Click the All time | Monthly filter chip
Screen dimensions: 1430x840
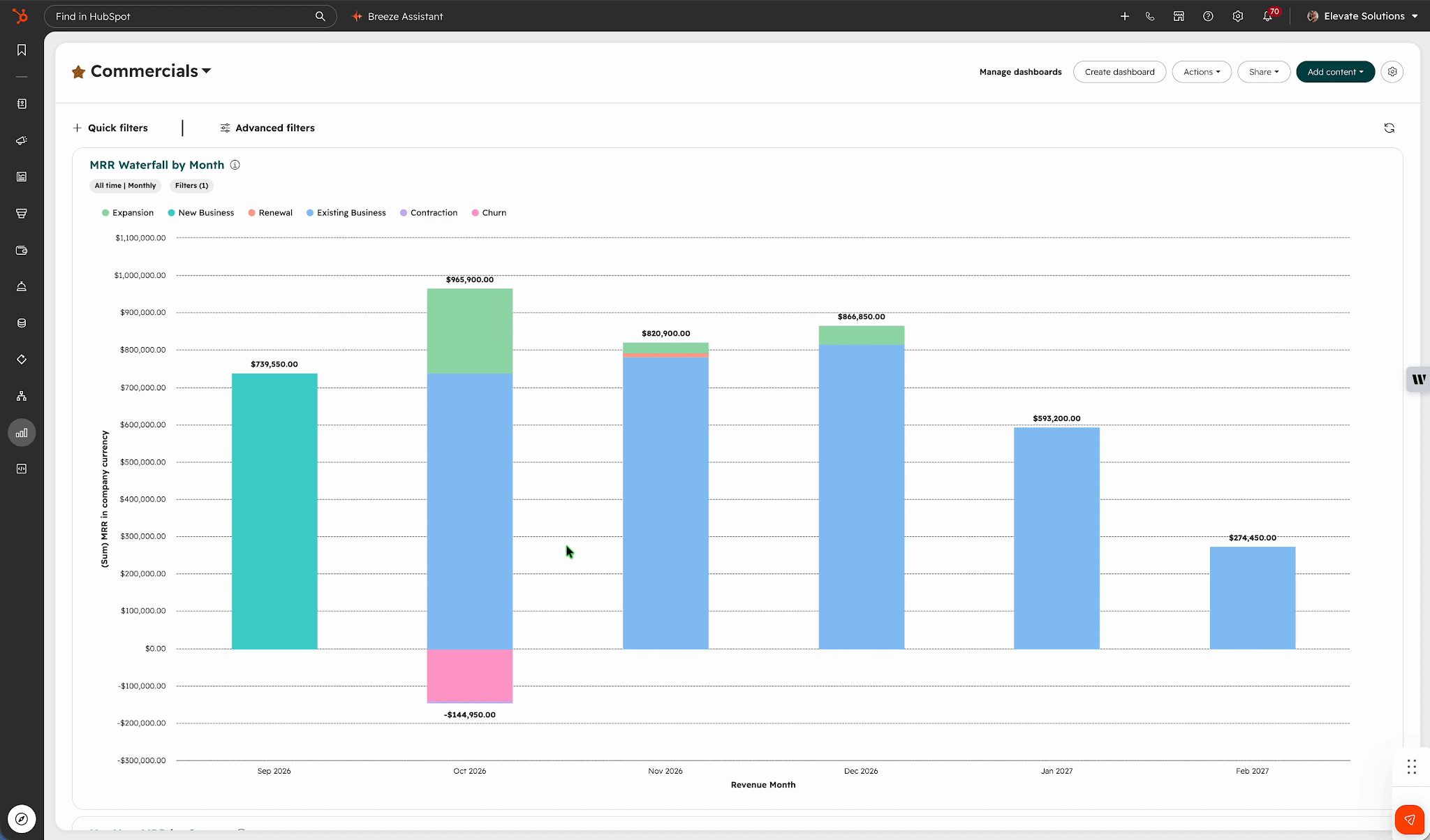point(126,186)
